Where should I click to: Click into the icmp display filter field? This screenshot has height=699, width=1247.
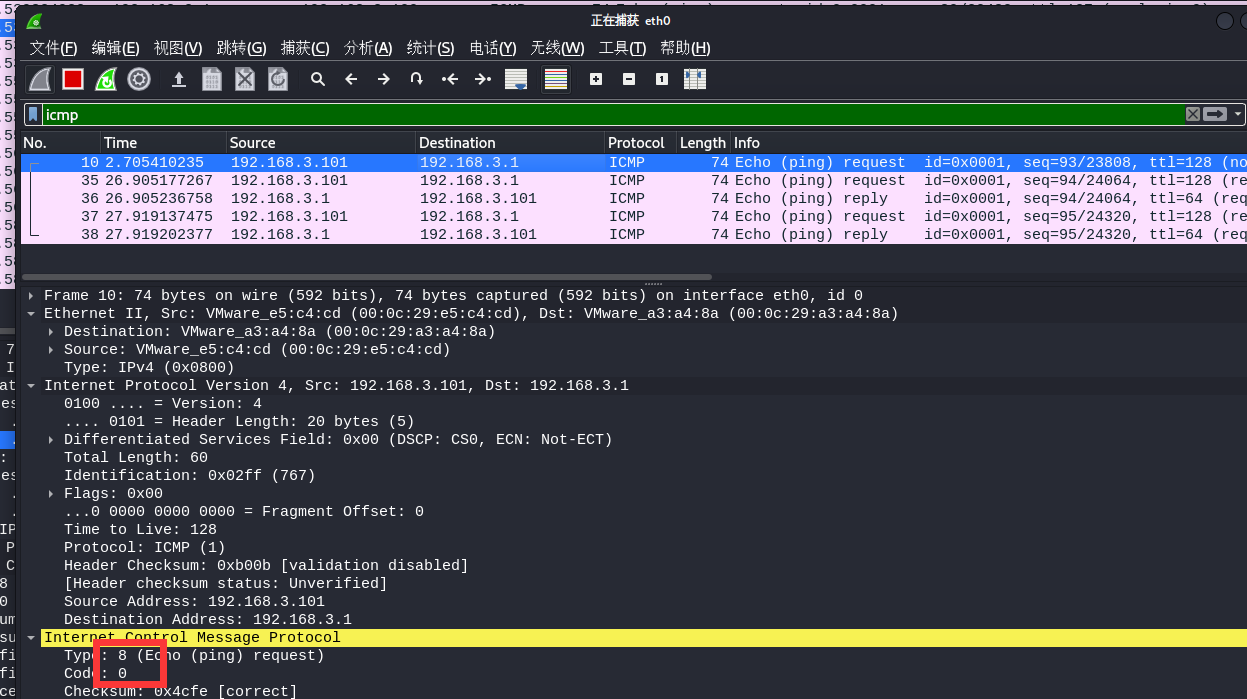[x=613, y=114]
